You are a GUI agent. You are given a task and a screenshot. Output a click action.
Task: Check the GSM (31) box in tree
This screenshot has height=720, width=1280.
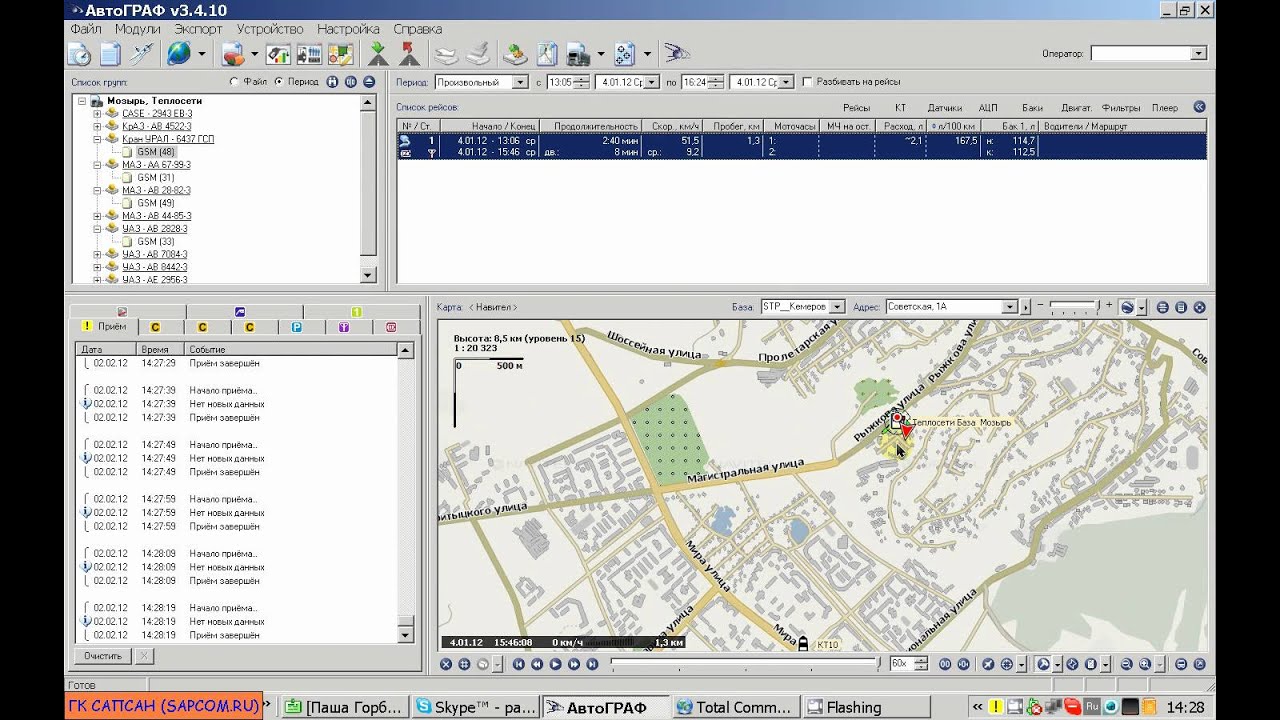(127, 177)
